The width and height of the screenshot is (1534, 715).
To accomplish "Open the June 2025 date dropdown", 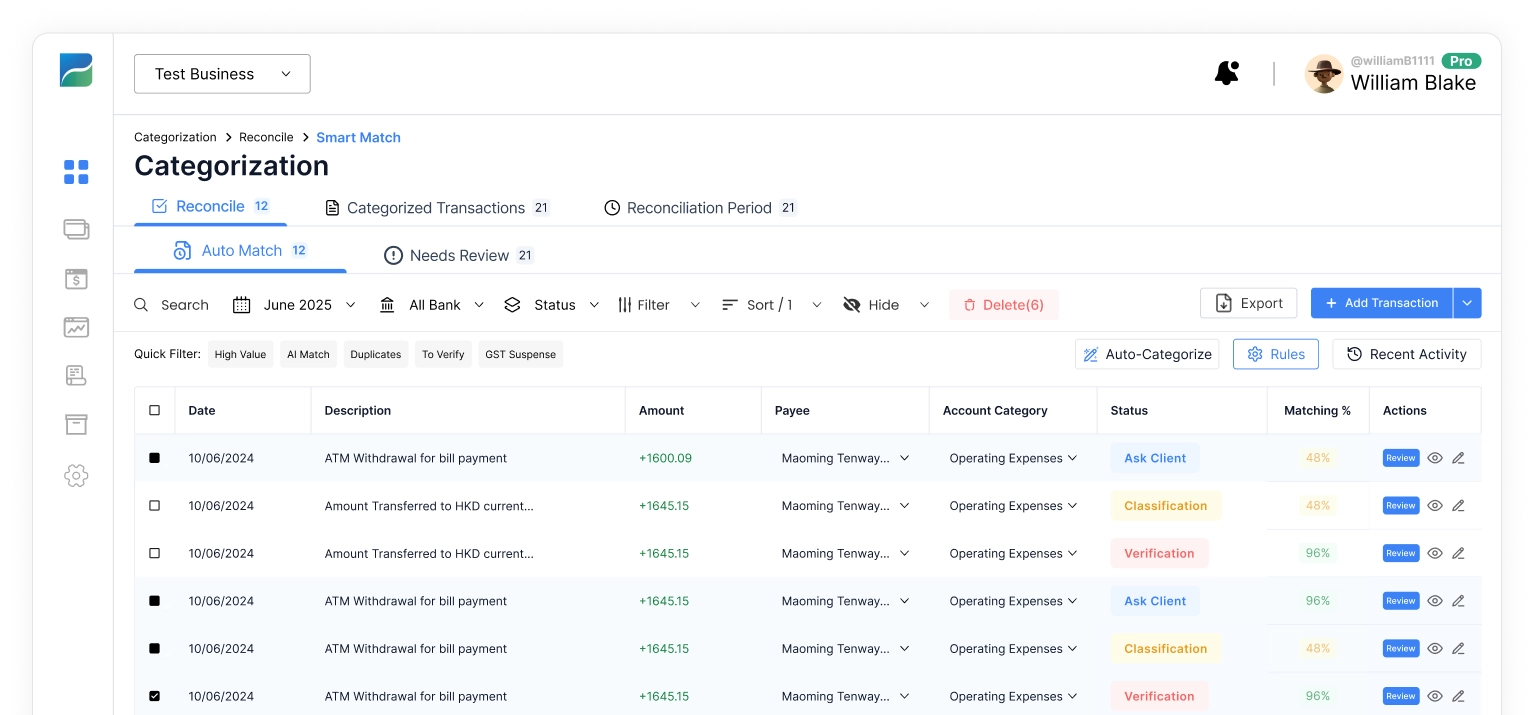I will tap(294, 305).
